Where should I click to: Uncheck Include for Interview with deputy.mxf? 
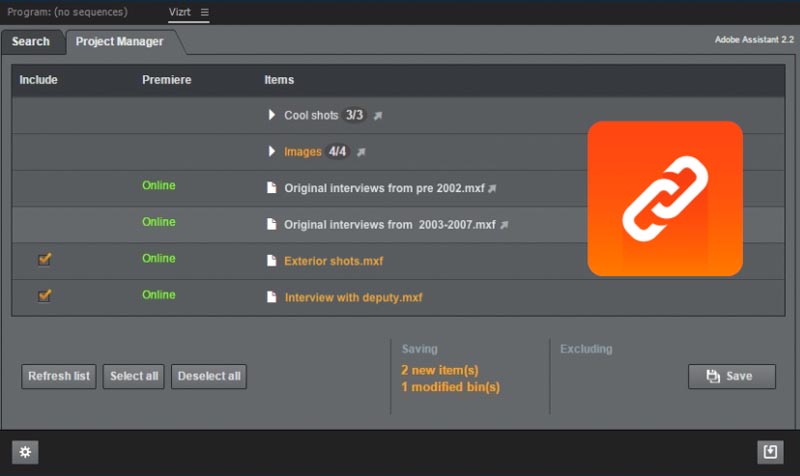[x=44, y=295]
